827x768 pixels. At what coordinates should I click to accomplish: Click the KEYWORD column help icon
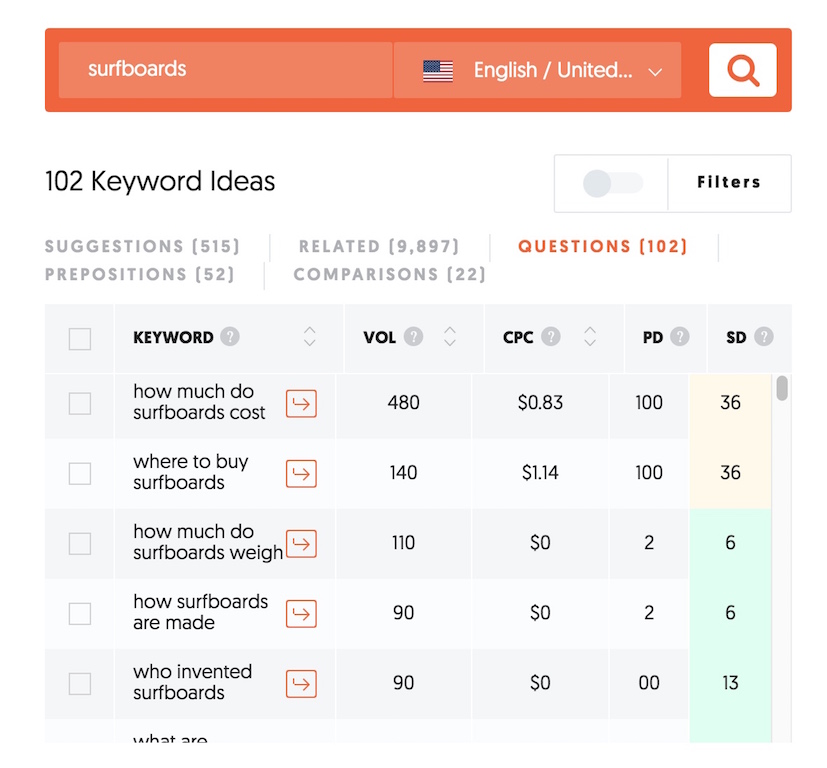pos(230,337)
